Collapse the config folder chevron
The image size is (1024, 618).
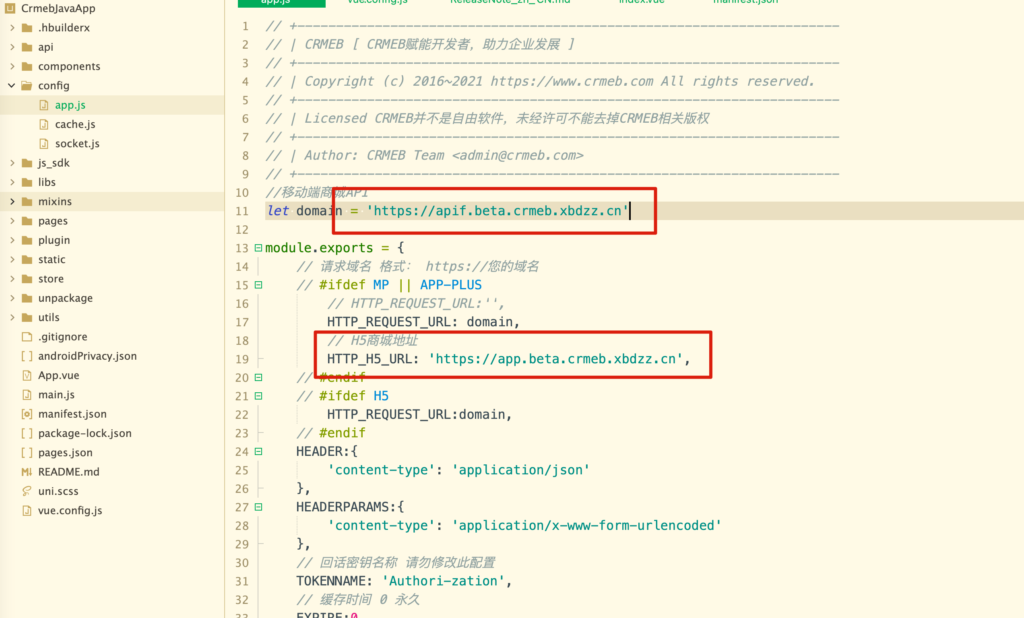point(12,86)
